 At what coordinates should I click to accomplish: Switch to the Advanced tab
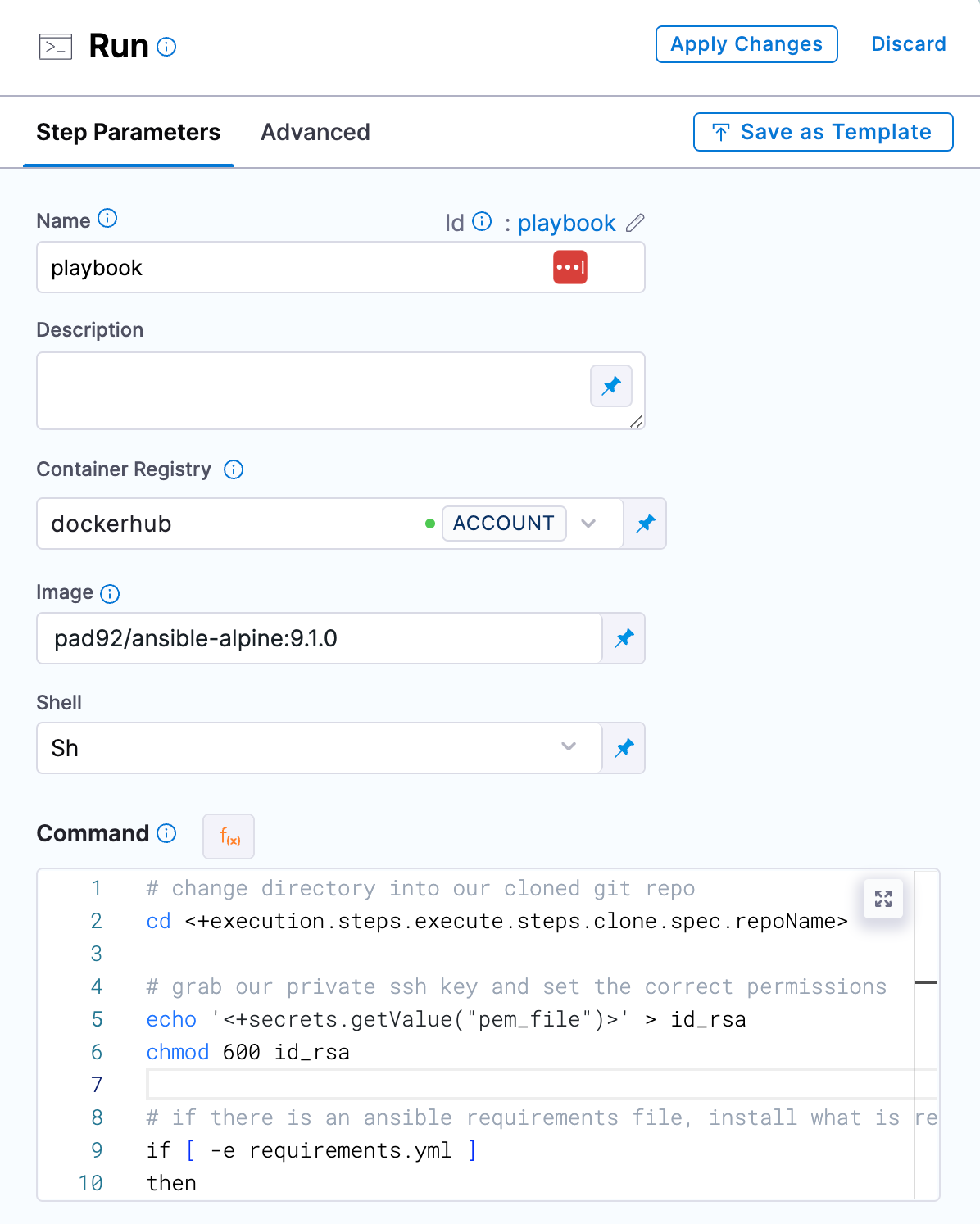tap(315, 132)
